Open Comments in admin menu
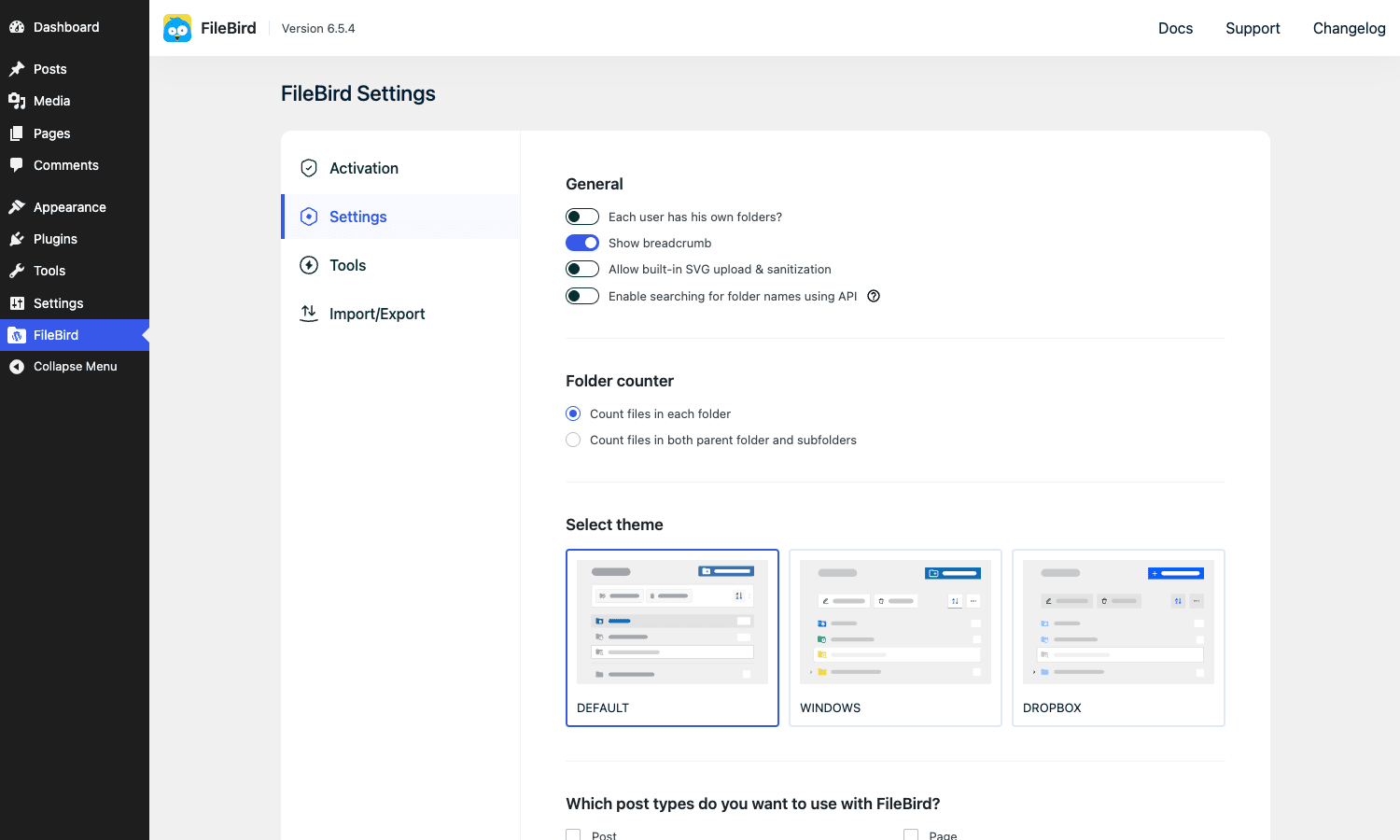 [x=75, y=165]
